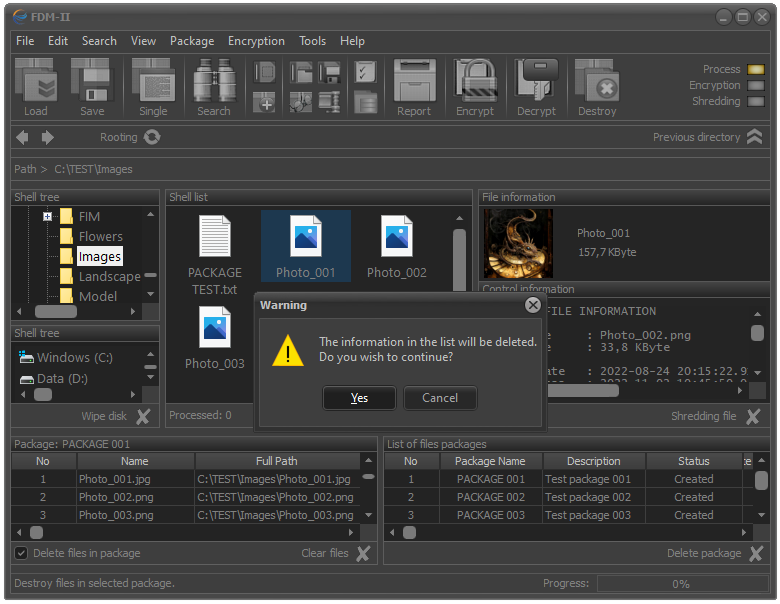Click the Shredding file X icon
Viewport: 780px width, 604px height.
tap(753, 416)
